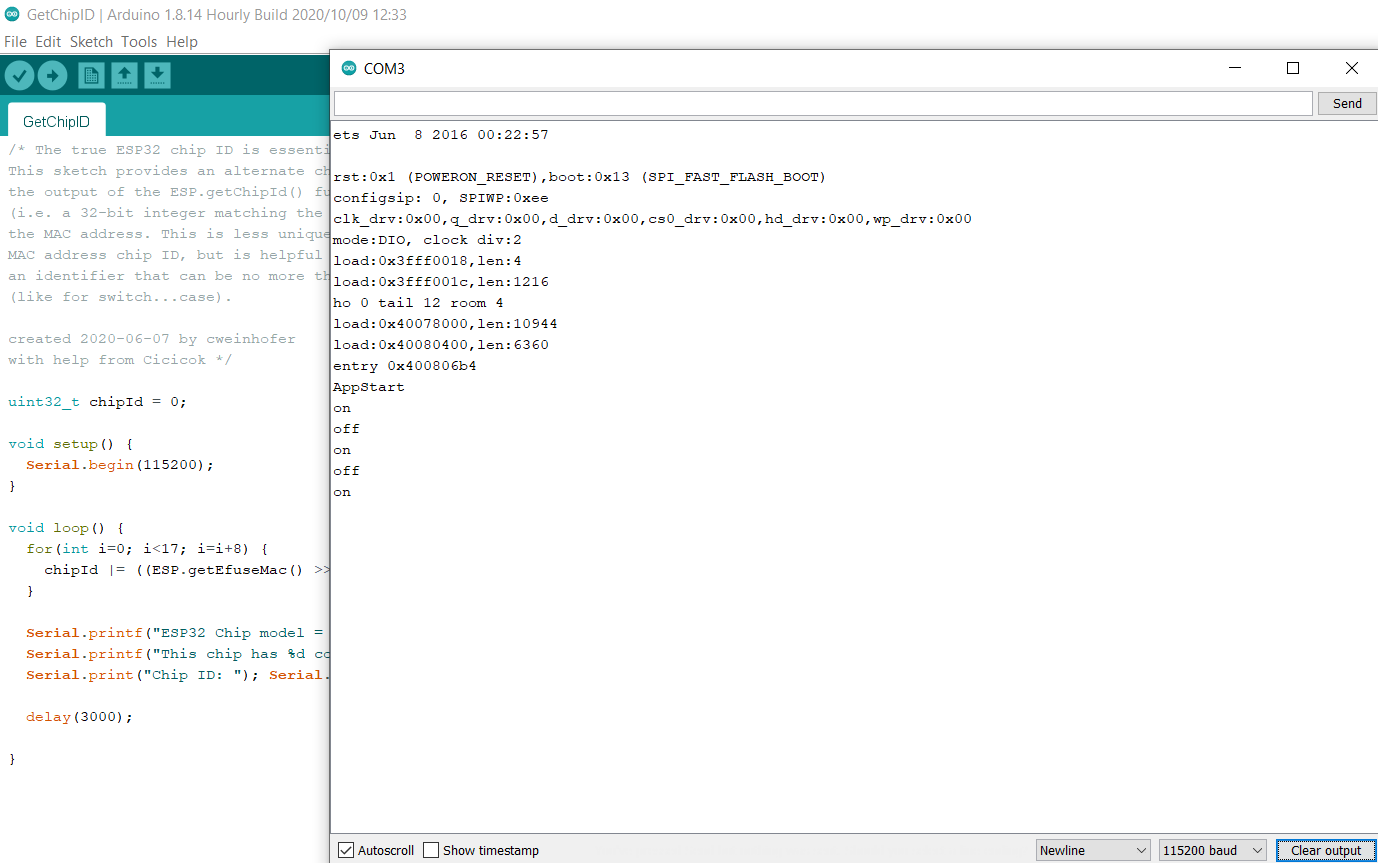Open the 115200 baud rate dropdown
Viewport: 1378px width, 863px height.
pyautogui.click(x=1212, y=850)
